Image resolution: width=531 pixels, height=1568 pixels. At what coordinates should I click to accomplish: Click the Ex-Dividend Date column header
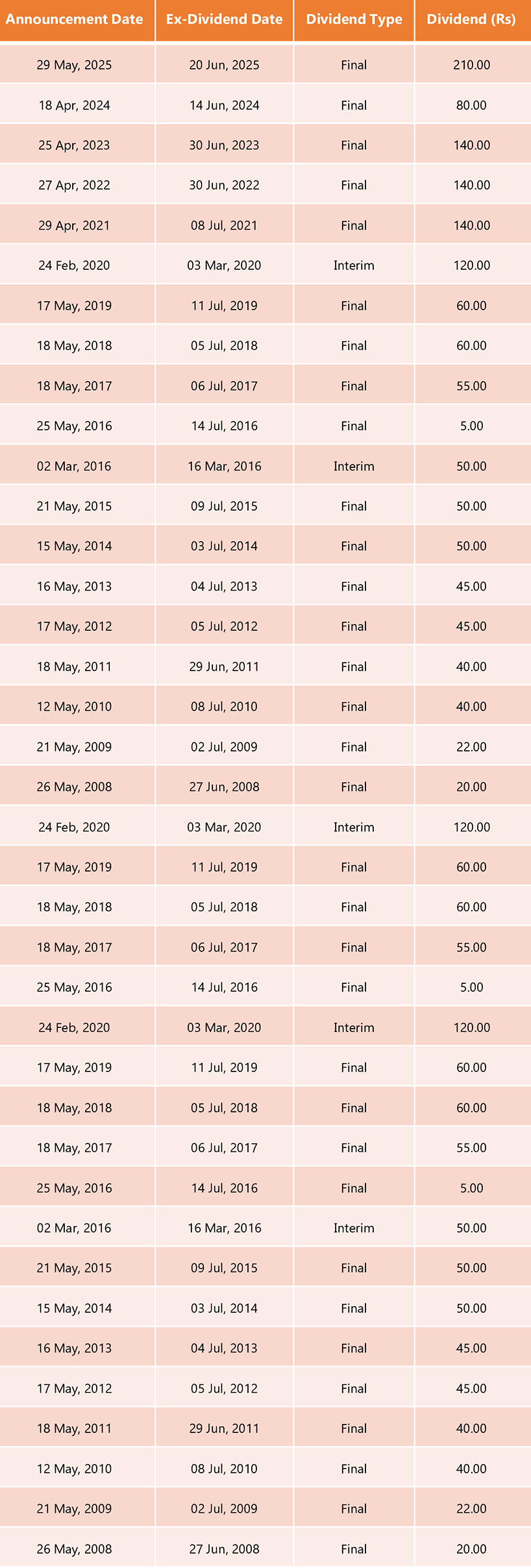click(224, 19)
